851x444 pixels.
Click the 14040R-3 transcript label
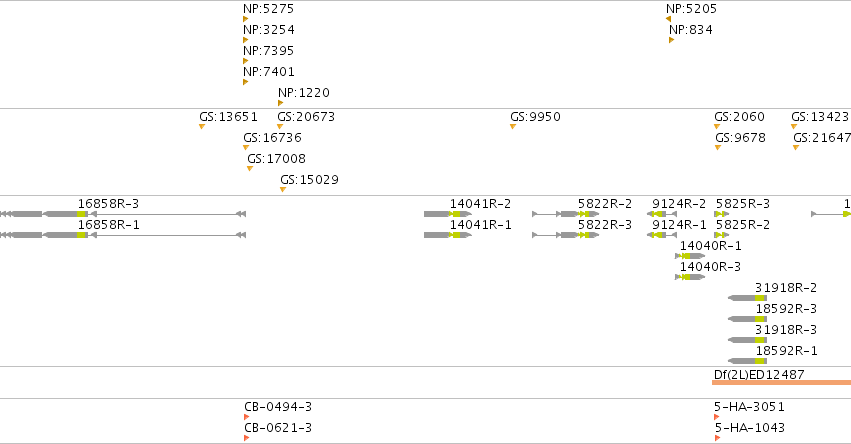point(710,267)
